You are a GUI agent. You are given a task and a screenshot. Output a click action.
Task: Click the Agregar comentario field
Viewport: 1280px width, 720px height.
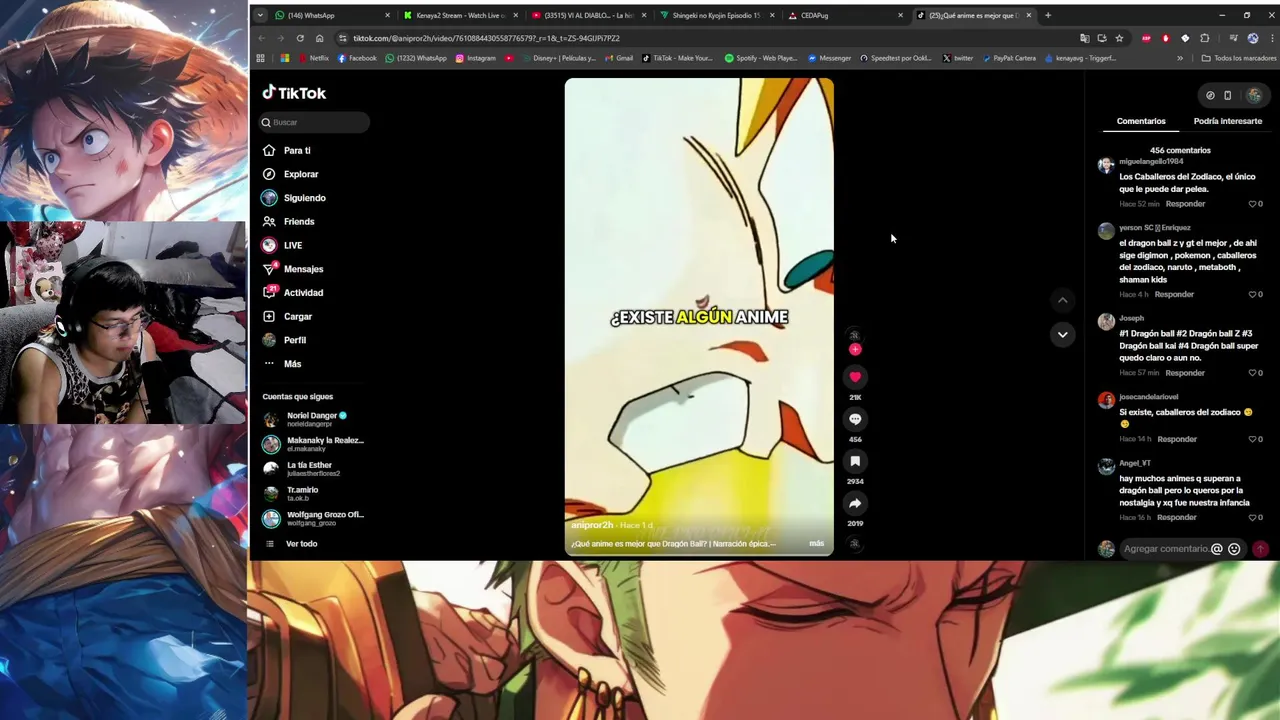point(1165,549)
